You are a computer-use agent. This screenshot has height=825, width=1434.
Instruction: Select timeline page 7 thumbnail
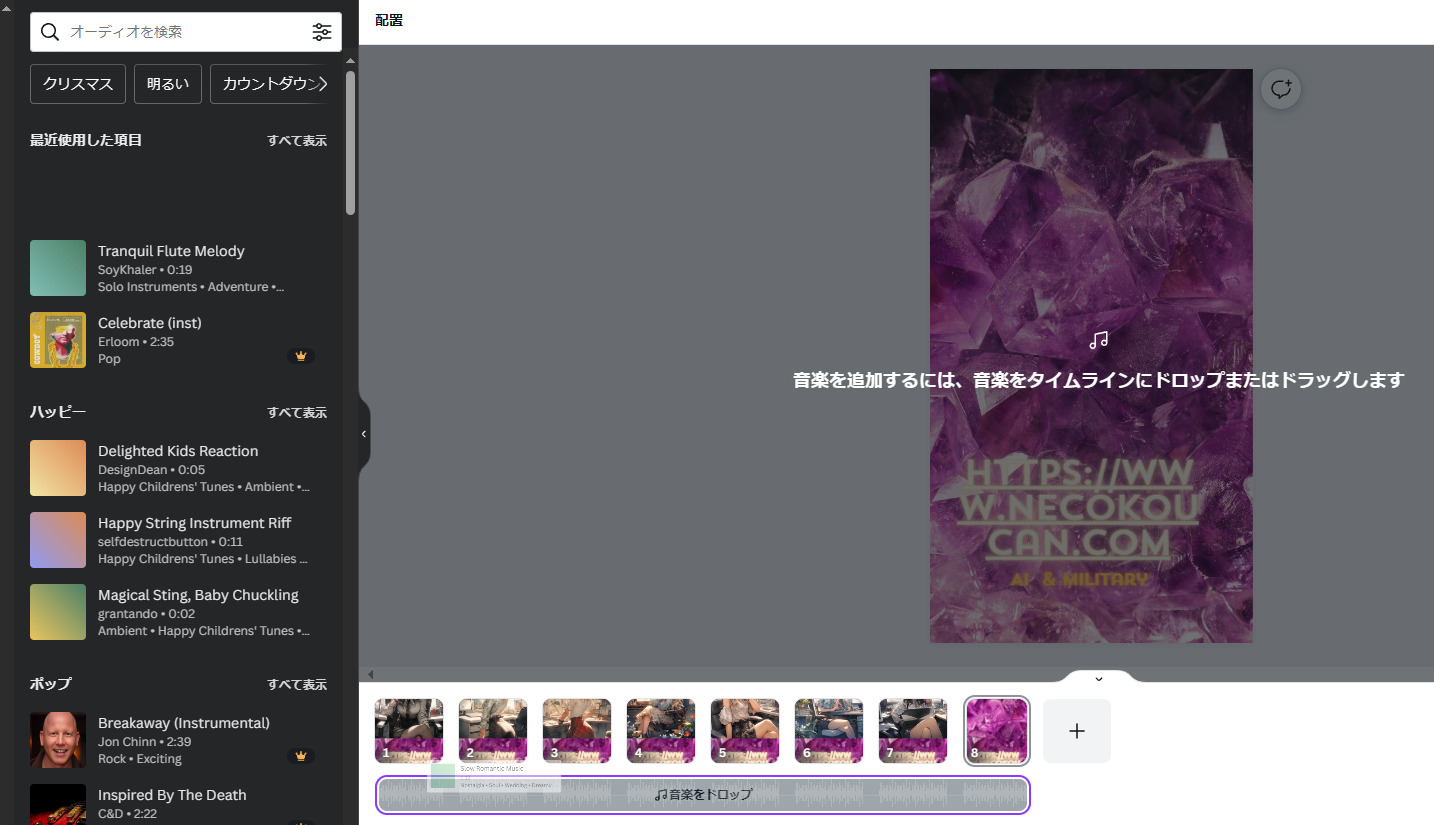(913, 731)
